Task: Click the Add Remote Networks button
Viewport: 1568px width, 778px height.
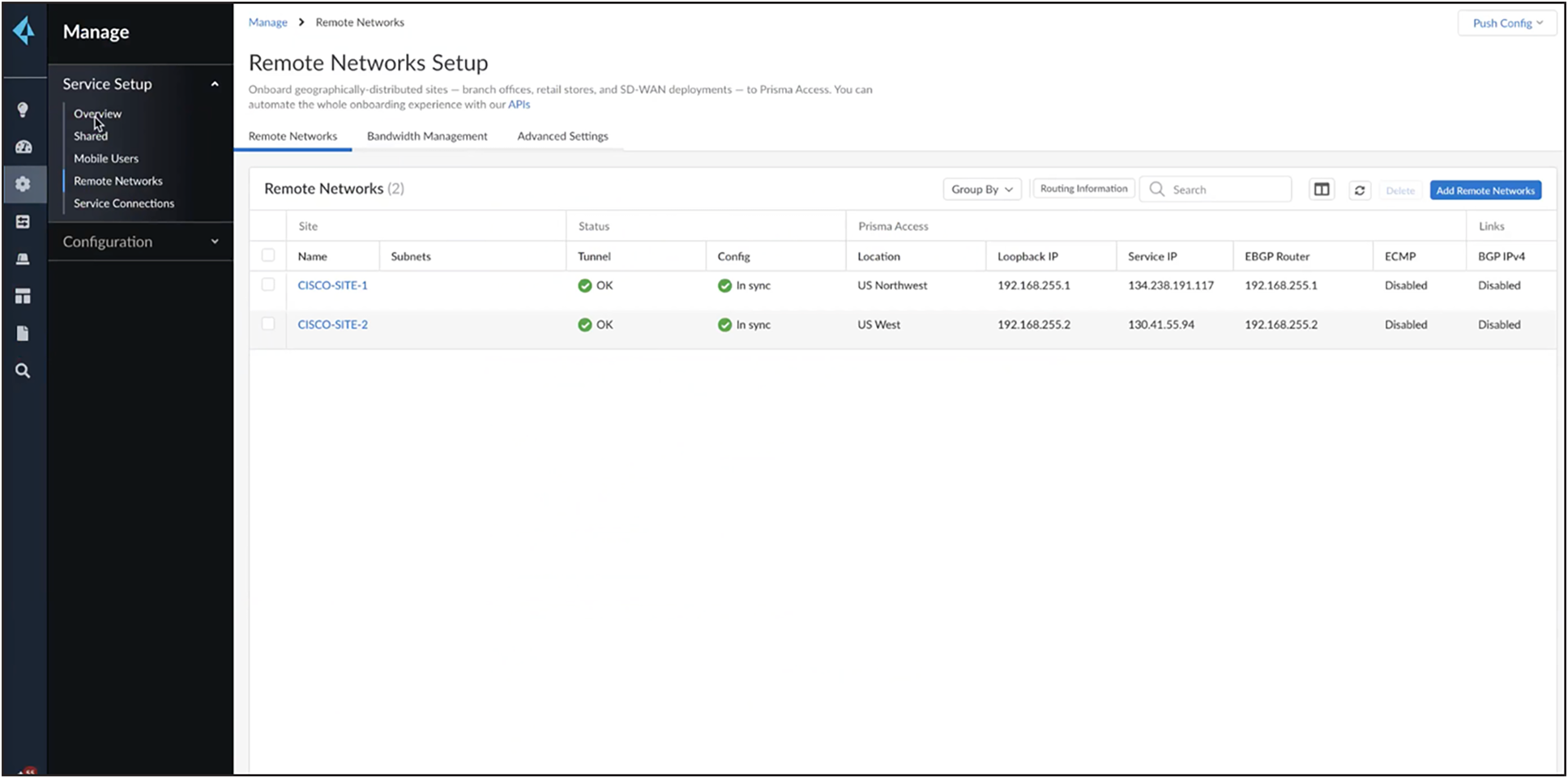Action: click(x=1485, y=190)
